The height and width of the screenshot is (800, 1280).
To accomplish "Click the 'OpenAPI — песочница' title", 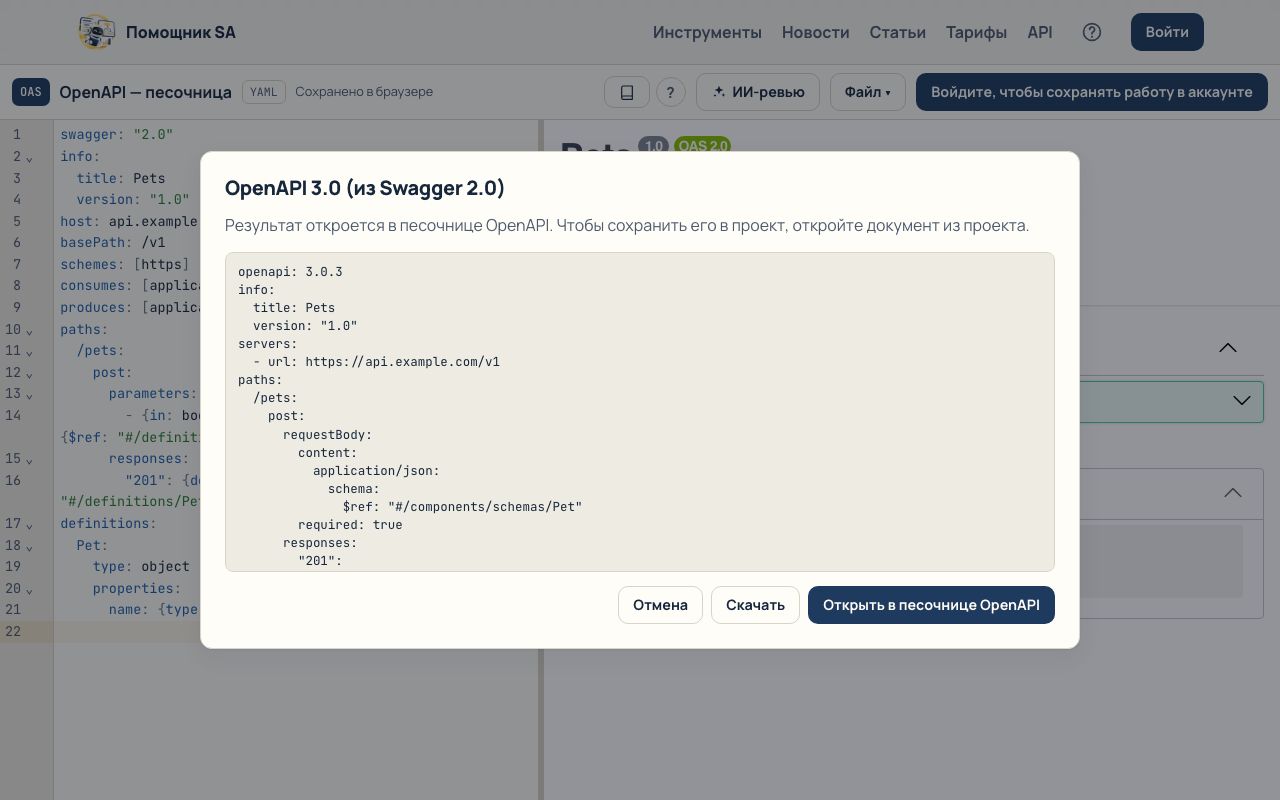I will click(x=145, y=92).
